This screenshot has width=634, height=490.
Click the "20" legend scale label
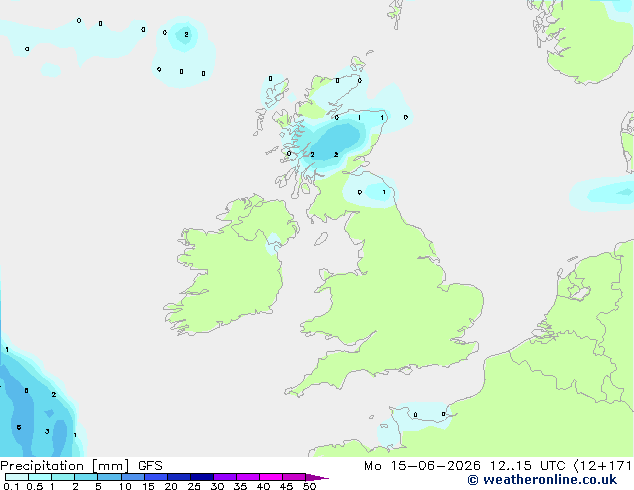tap(171, 486)
